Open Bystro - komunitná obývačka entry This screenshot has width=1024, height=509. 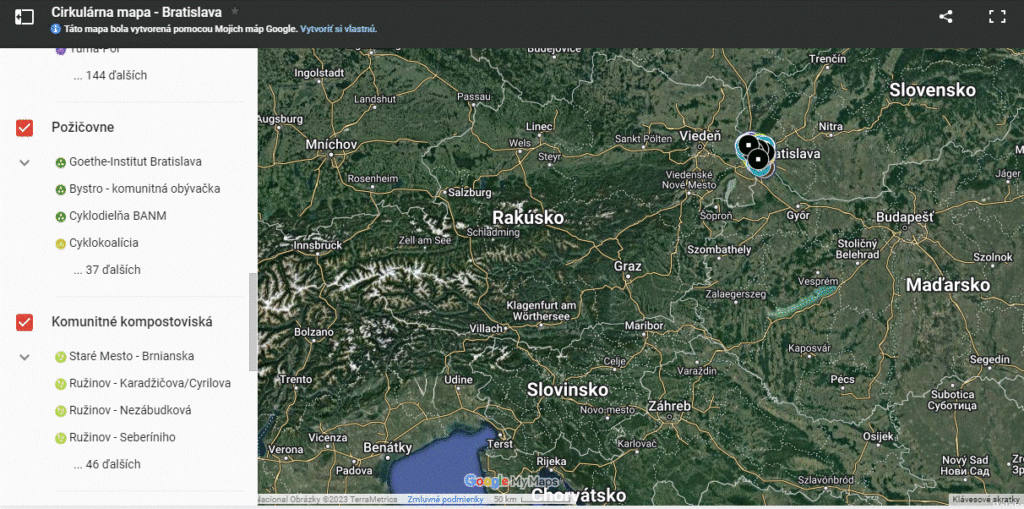coord(144,189)
